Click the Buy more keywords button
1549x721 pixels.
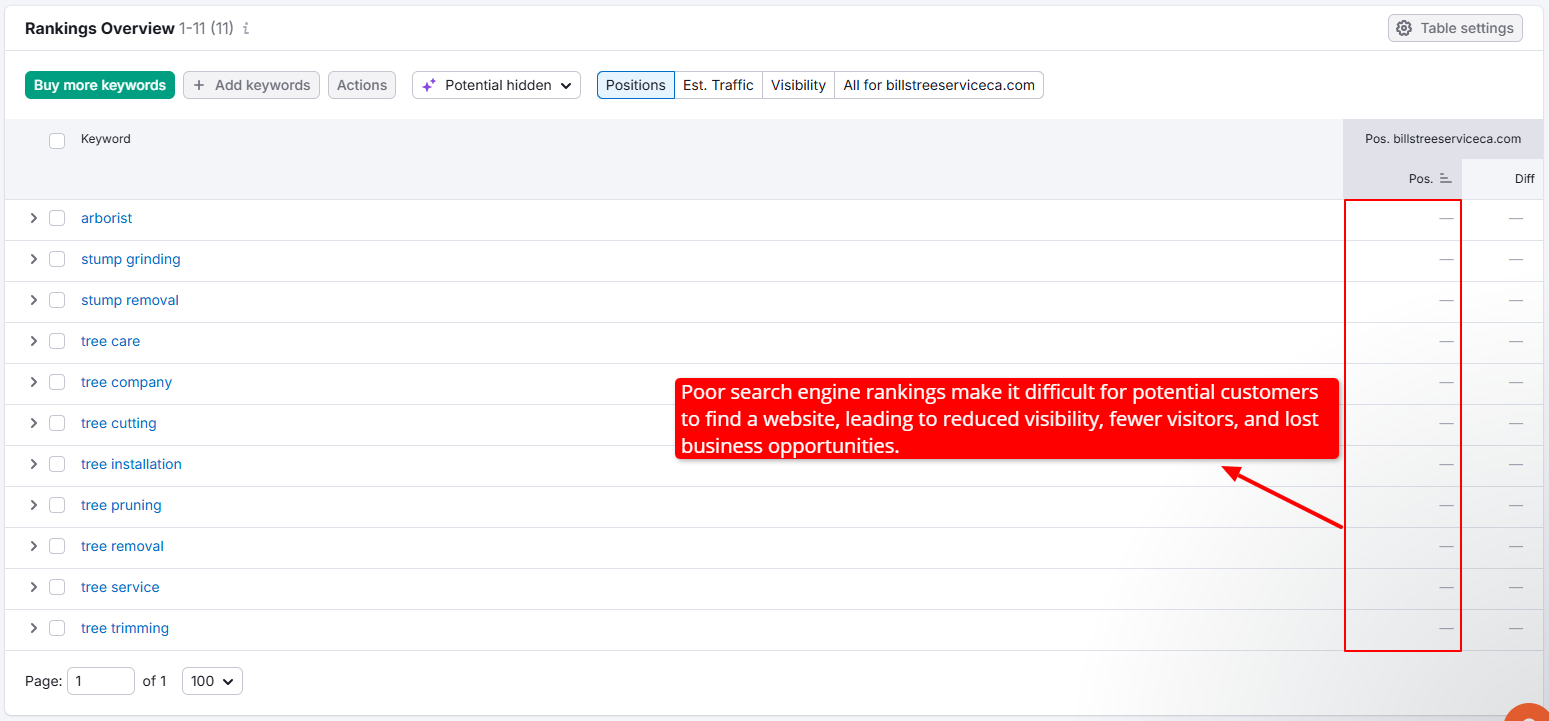coord(100,85)
